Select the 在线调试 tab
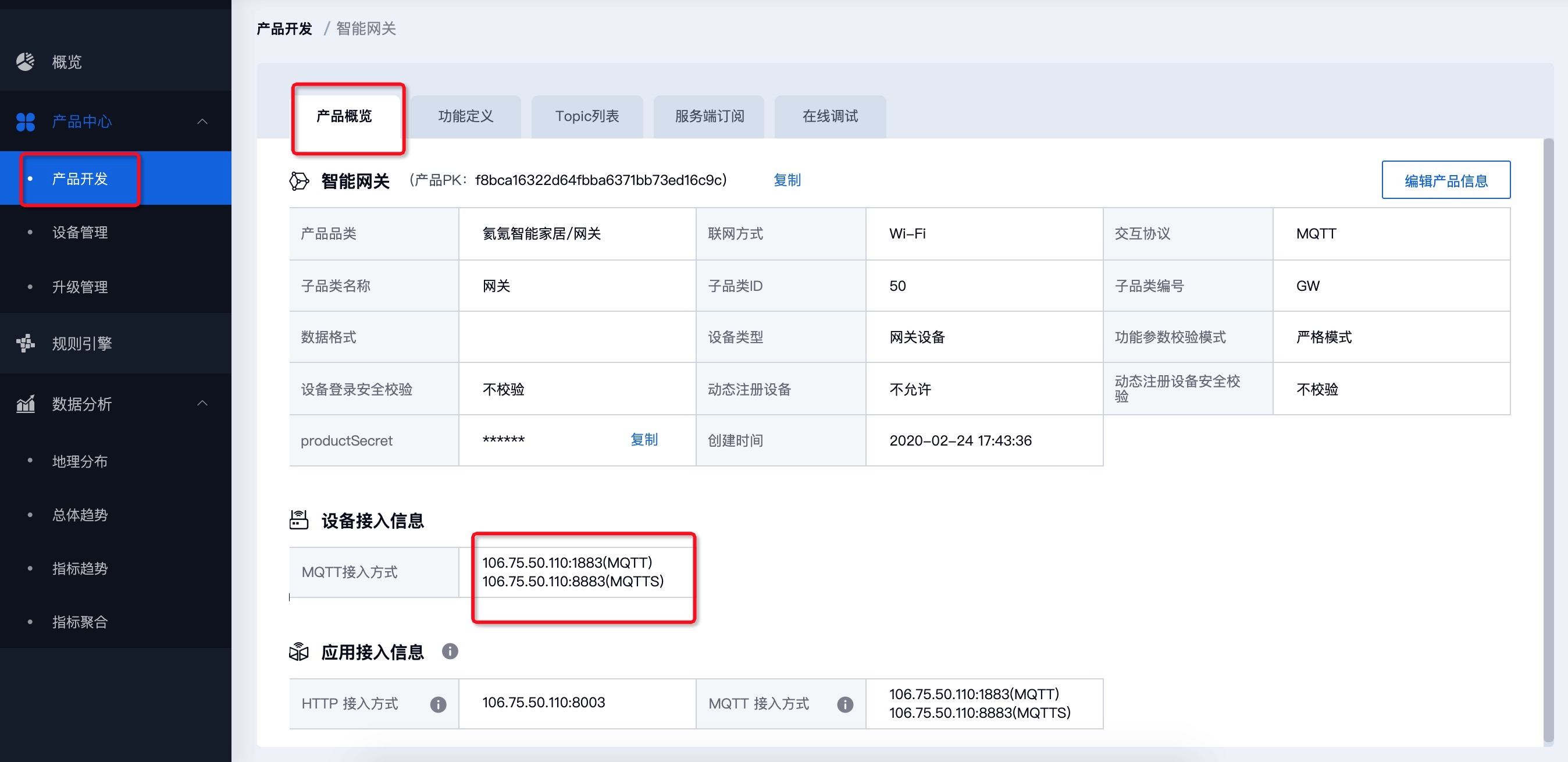This screenshot has width=1568, height=762. [x=829, y=116]
